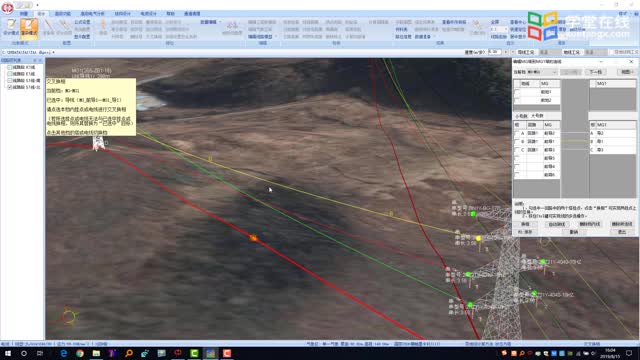The width and height of the screenshot is (640, 360).
Task: Switch to the 大号侧 tab in dialog
Action: tap(537, 116)
